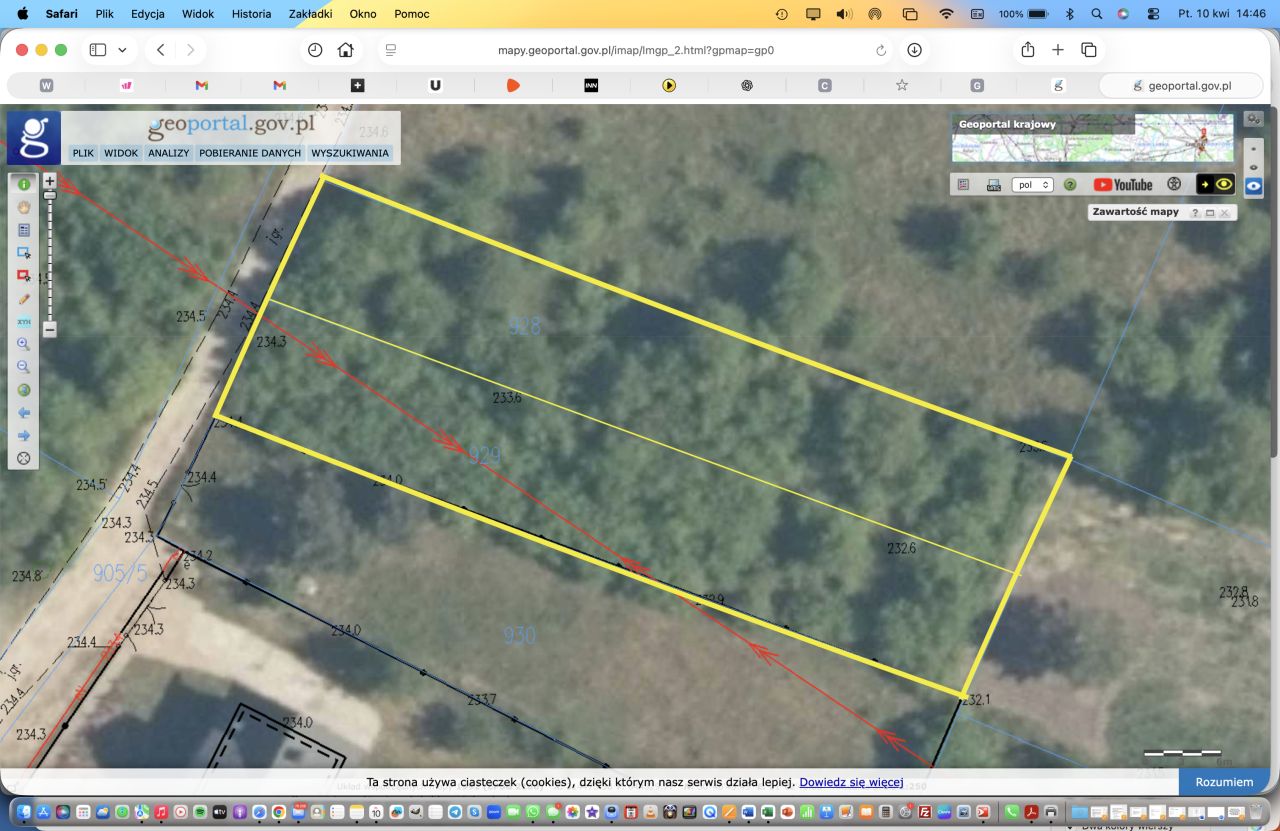Open the ANALIZY menu
Image resolution: width=1280 pixels, height=831 pixels.
tap(169, 153)
